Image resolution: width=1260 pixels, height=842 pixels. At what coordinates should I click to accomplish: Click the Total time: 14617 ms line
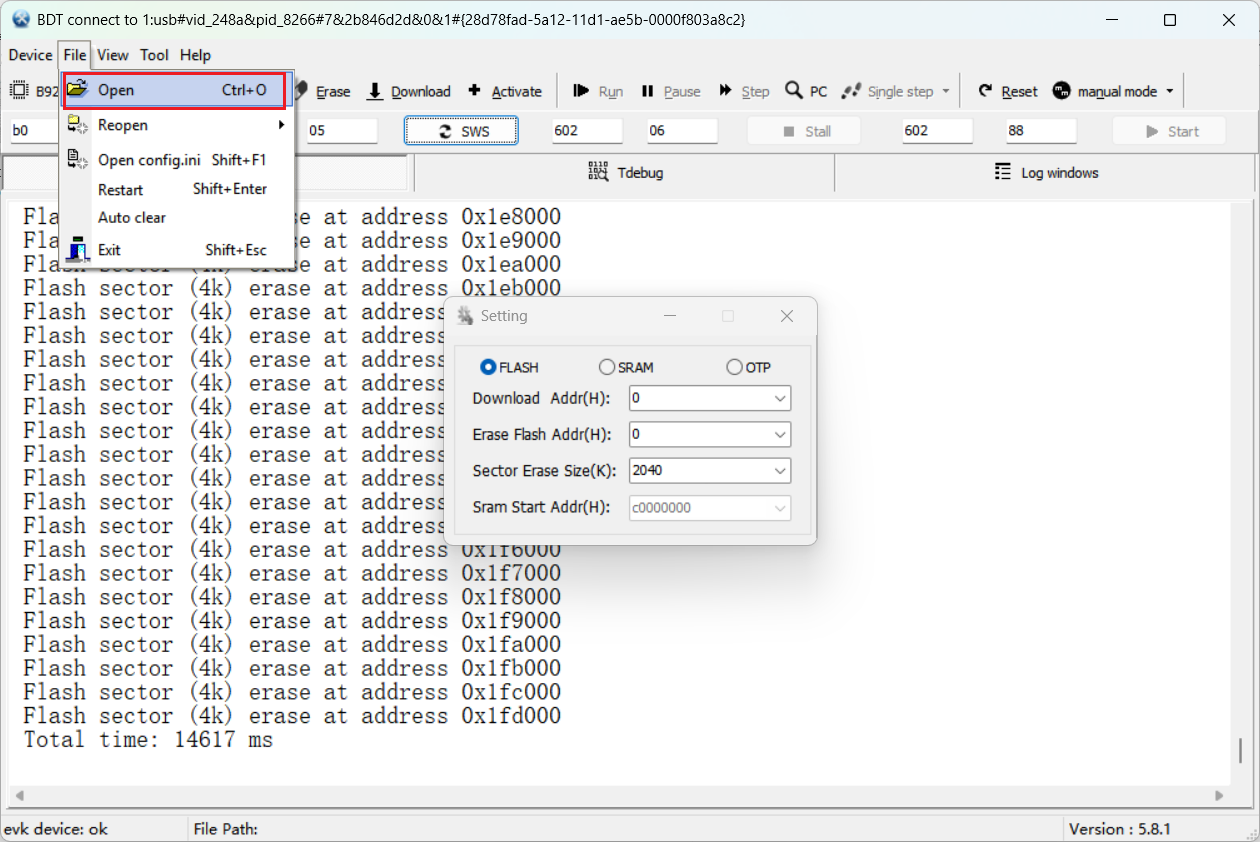coord(148,740)
